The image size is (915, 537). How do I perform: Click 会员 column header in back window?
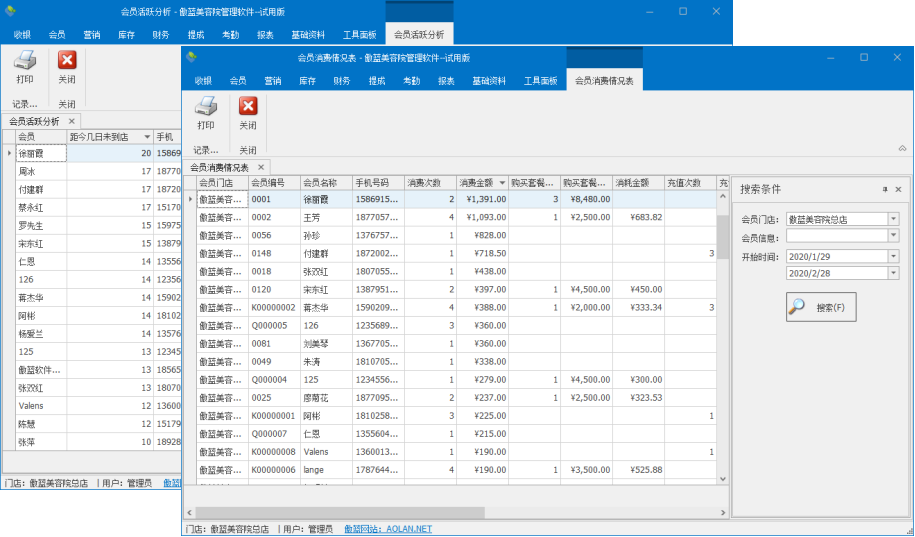point(41,137)
